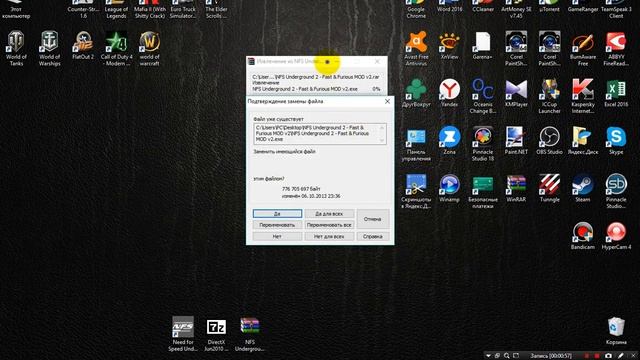Click recorder bar pencil draw icon
The image size is (640, 360).
tap(620, 356)
